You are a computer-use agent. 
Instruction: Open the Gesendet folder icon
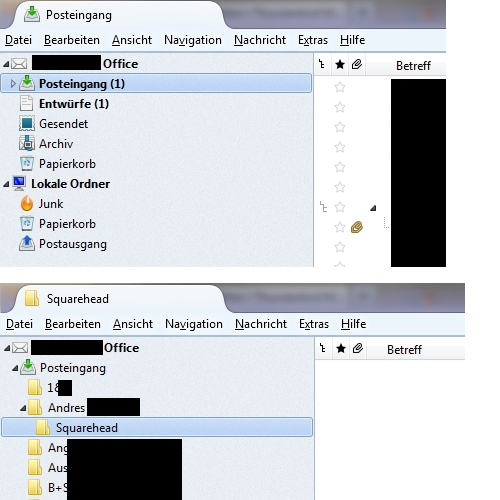[x=27, y=124]
